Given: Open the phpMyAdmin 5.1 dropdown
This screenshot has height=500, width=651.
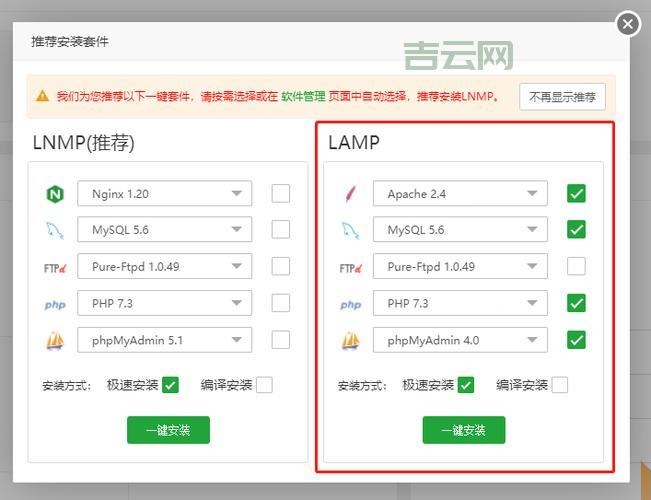Looking at the screenshot, I should tap(164, 340).
